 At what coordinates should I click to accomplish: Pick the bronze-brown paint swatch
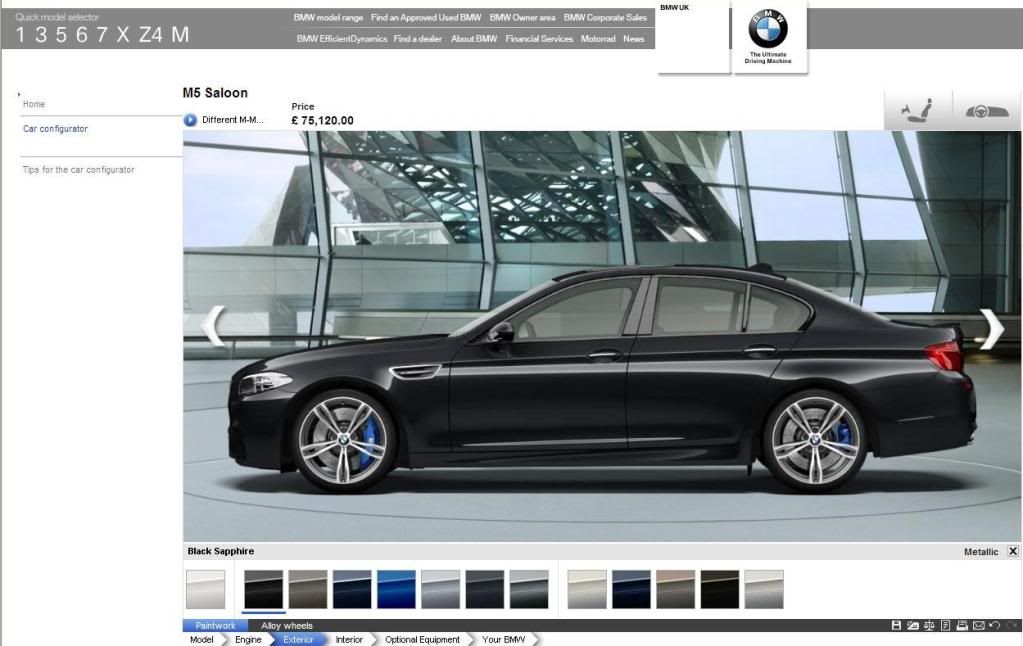pyautogui.click(x=675, y=589)
